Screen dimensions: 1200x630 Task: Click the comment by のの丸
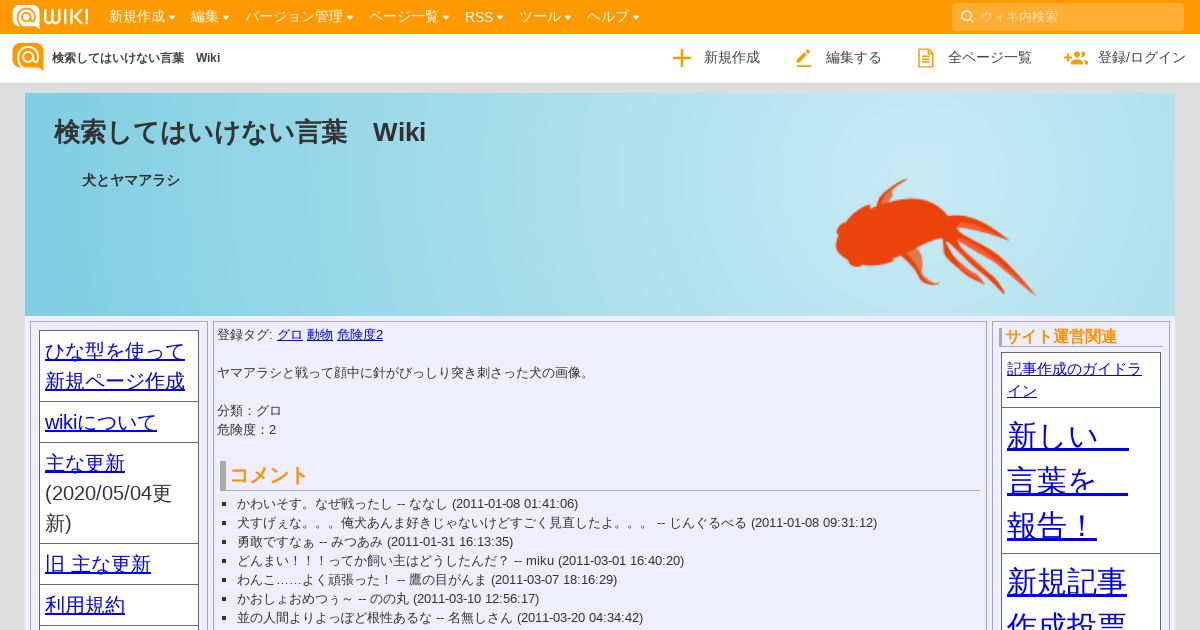[x=388, y=599]
